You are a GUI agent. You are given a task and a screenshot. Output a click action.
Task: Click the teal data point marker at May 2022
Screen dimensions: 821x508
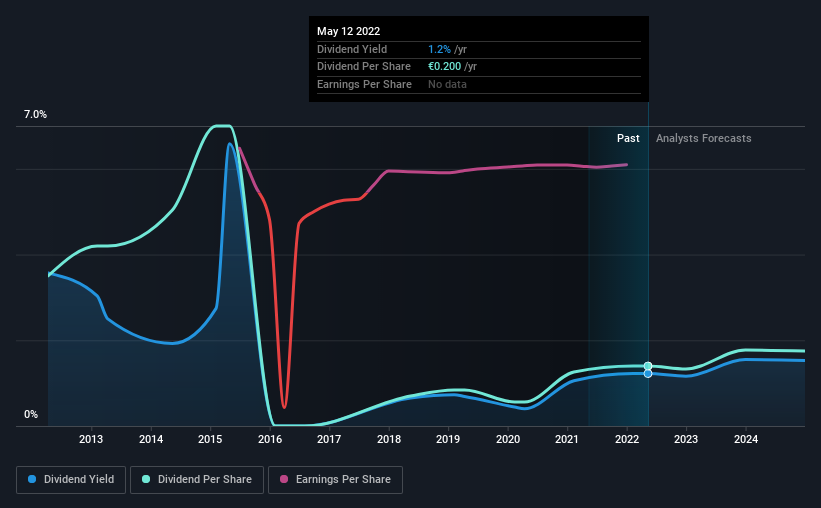coord(648,366)
